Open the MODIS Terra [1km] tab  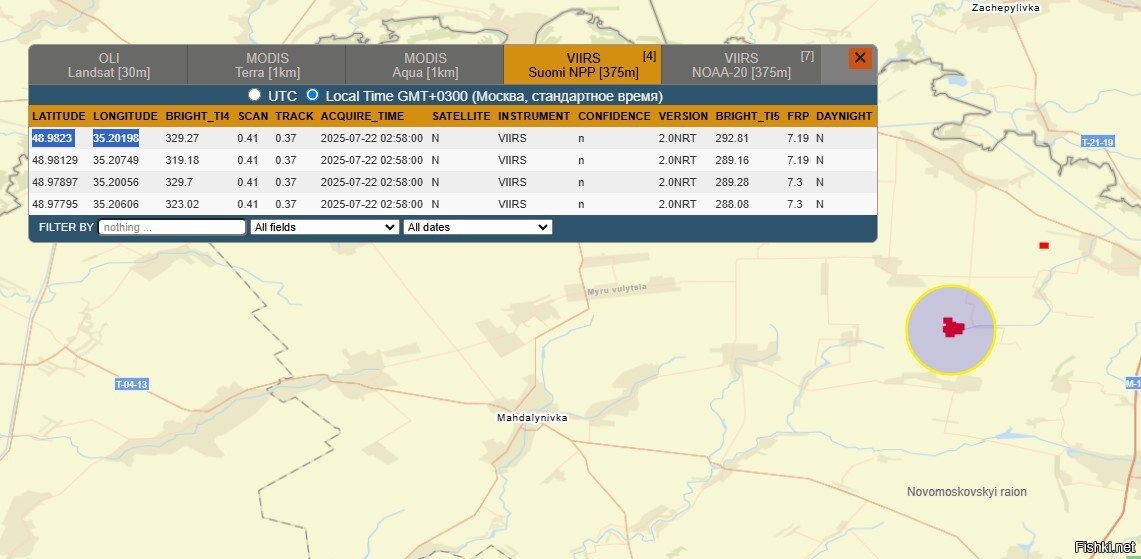point(267,65)
